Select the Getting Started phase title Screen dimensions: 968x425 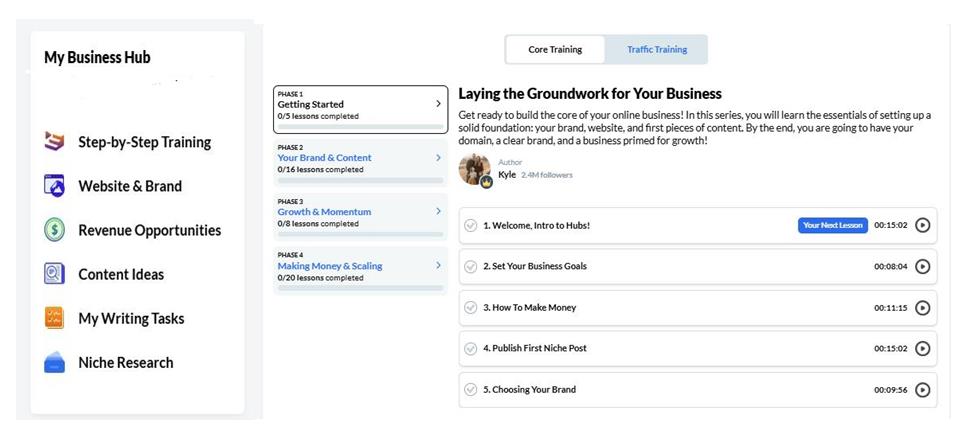coord(311,104)
